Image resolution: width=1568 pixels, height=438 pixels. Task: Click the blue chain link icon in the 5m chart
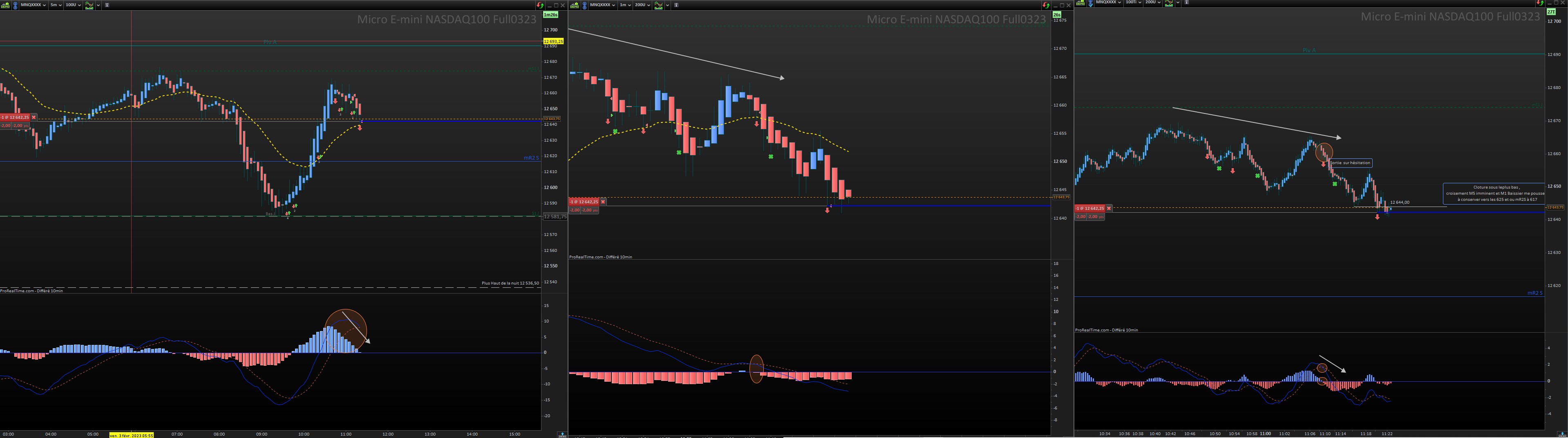click(x=15, y=5)
